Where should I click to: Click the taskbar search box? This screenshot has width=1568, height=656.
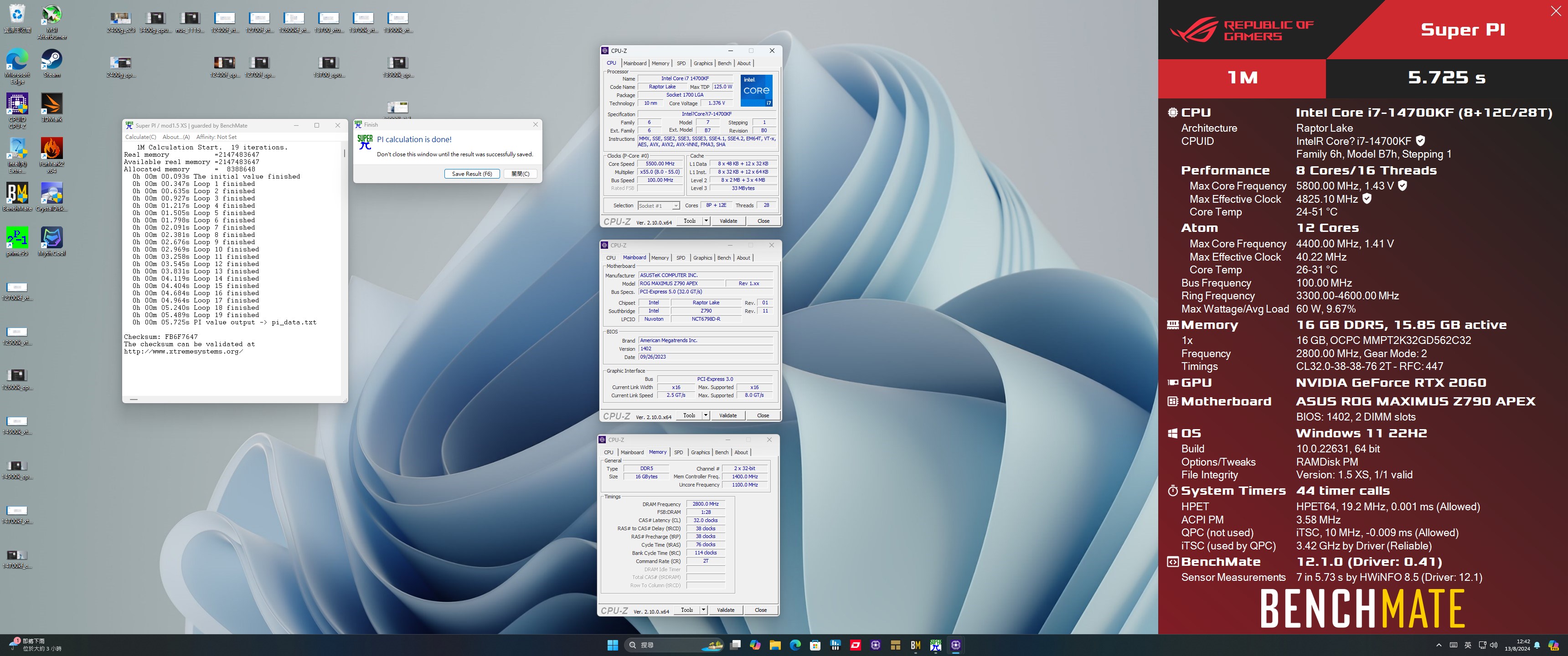[675, 645]
